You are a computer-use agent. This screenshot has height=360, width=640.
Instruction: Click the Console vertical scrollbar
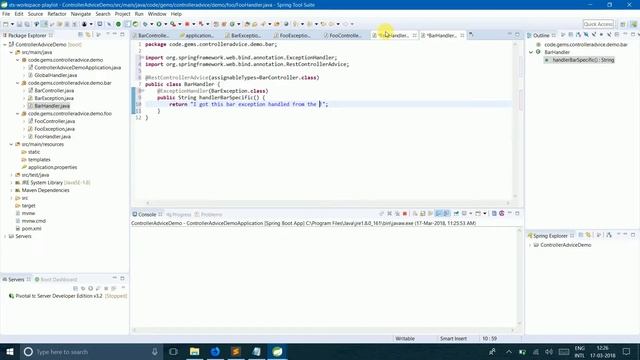520,278
